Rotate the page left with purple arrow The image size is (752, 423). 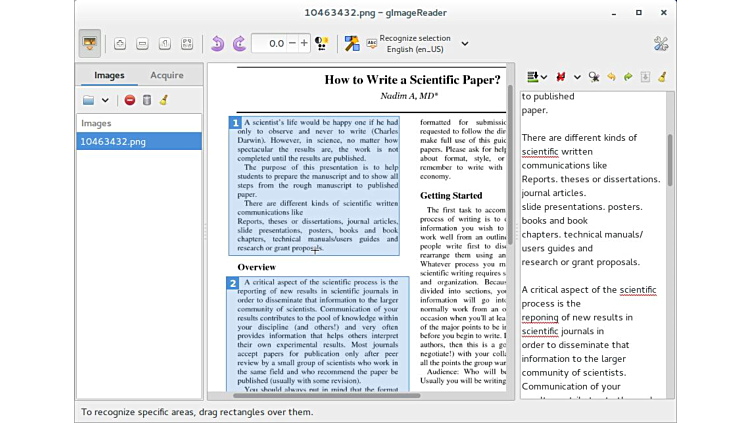(x=218, y=44)
